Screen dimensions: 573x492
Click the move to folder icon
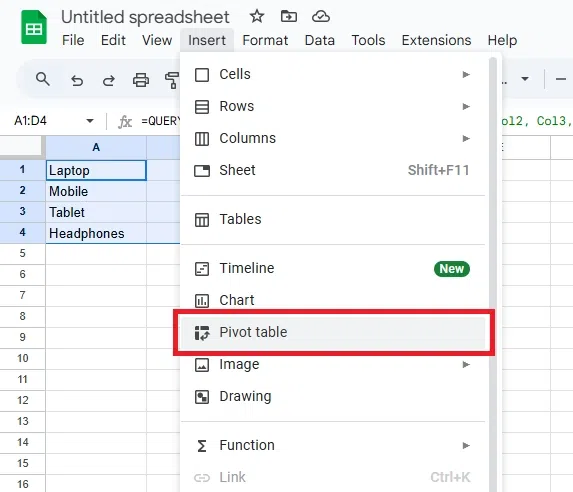pos(288,16)
